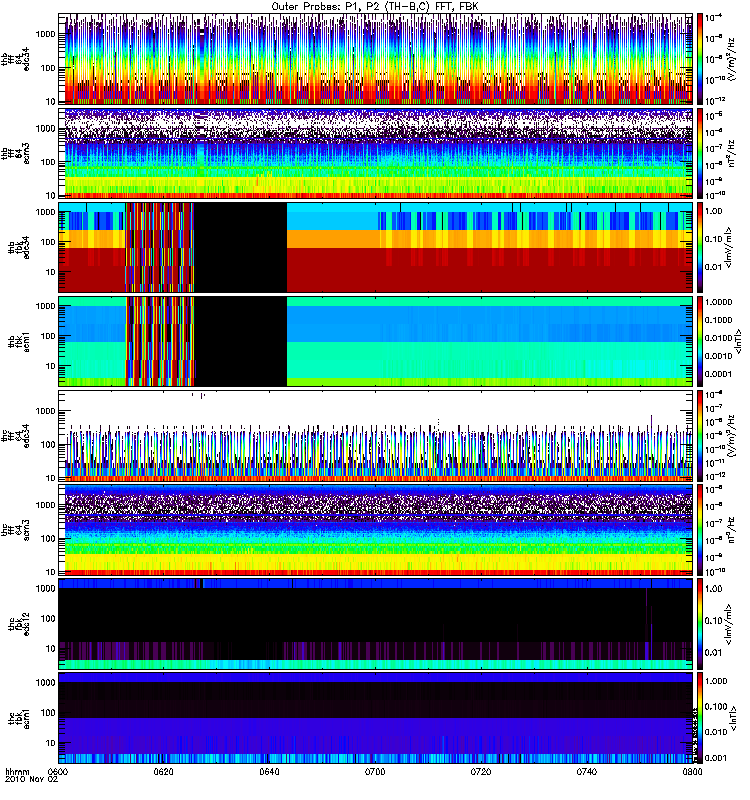Image resolution: width=750 pixels, height=800 pixels.
Task: Click the multicolor noise burst in thb fbk edc34 panel
Action: tap(160, 247)
